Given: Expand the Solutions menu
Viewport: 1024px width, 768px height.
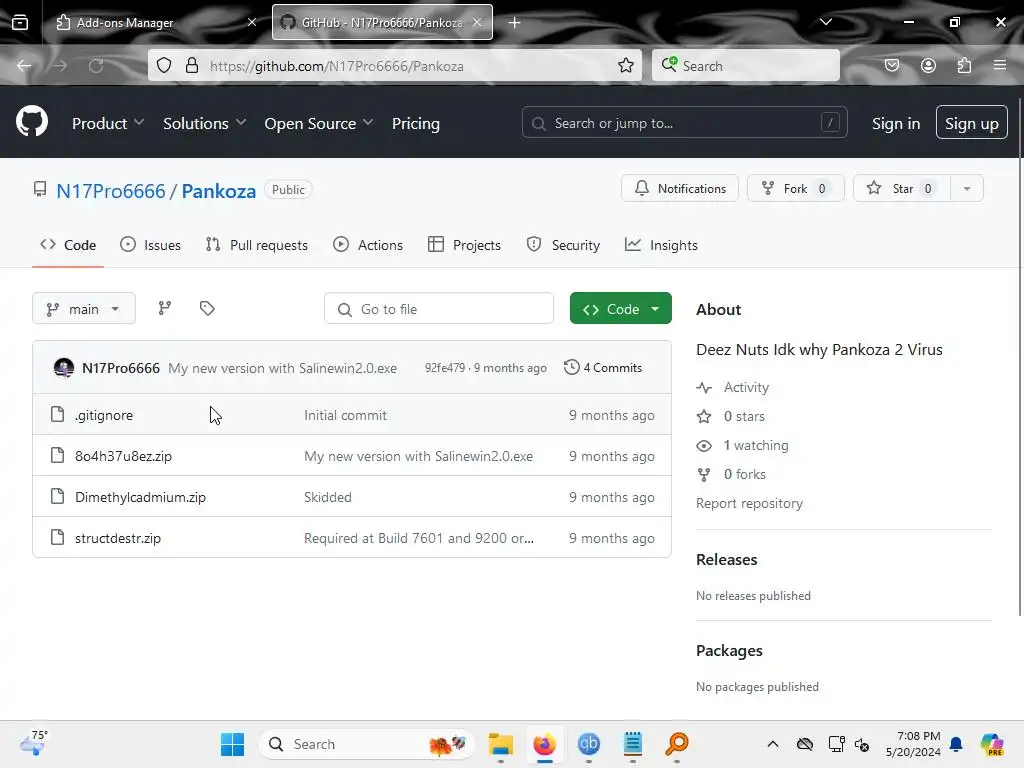Looking at the screenshot, I should tap(204, 123).
